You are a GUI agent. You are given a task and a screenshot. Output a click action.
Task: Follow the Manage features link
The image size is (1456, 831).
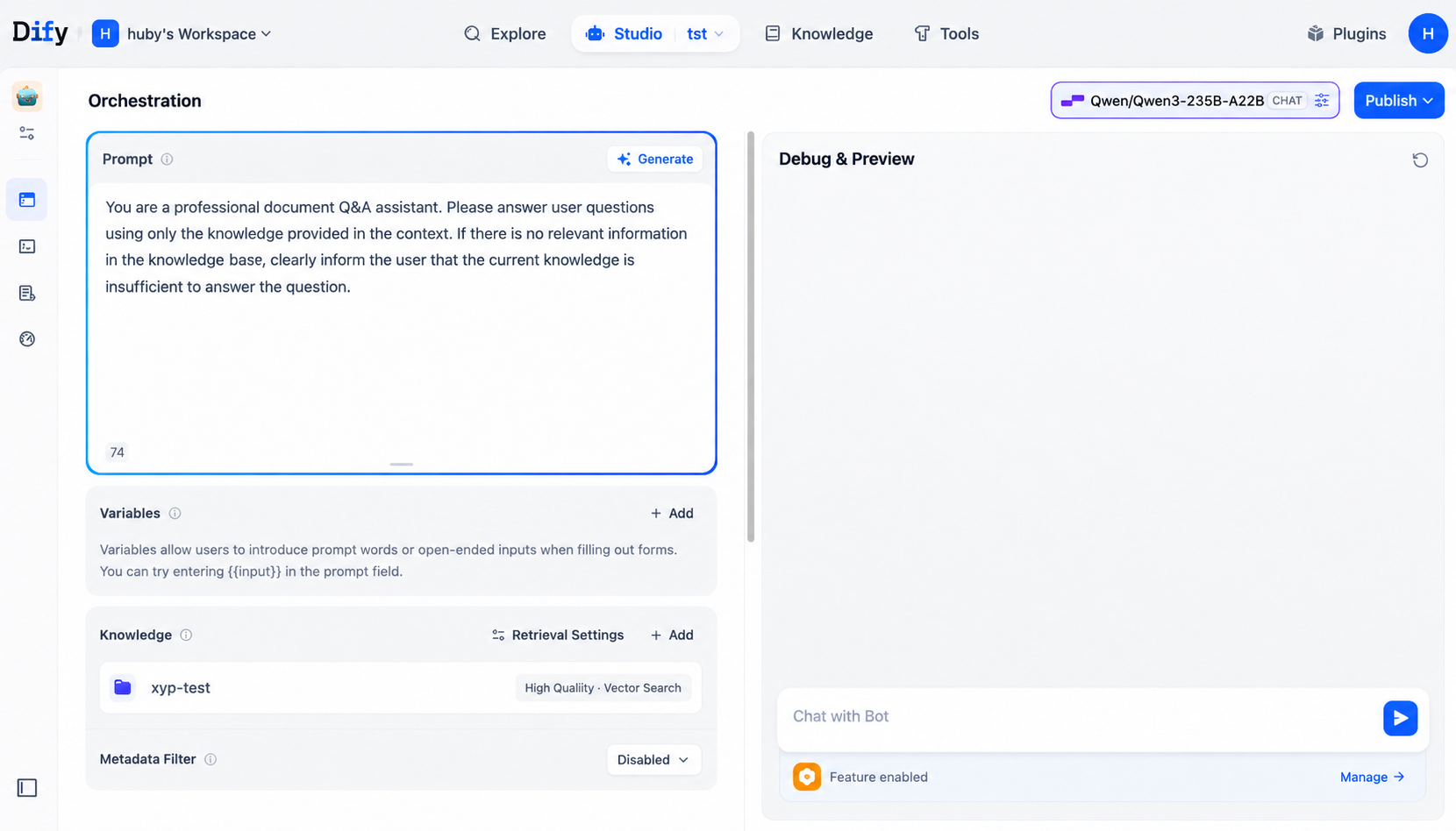click(x=1372, y=778)
